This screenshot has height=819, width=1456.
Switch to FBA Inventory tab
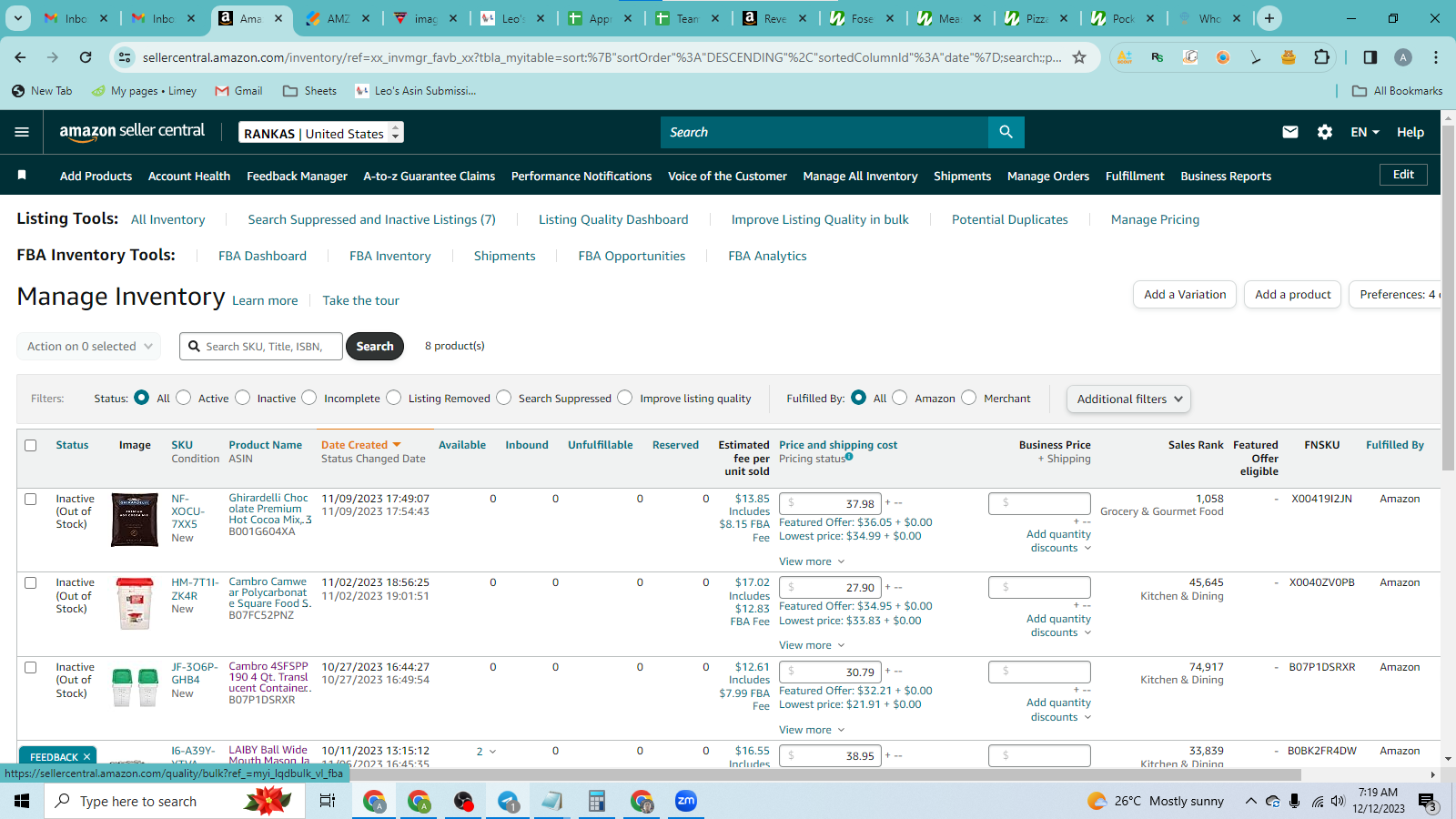point(390,256)
